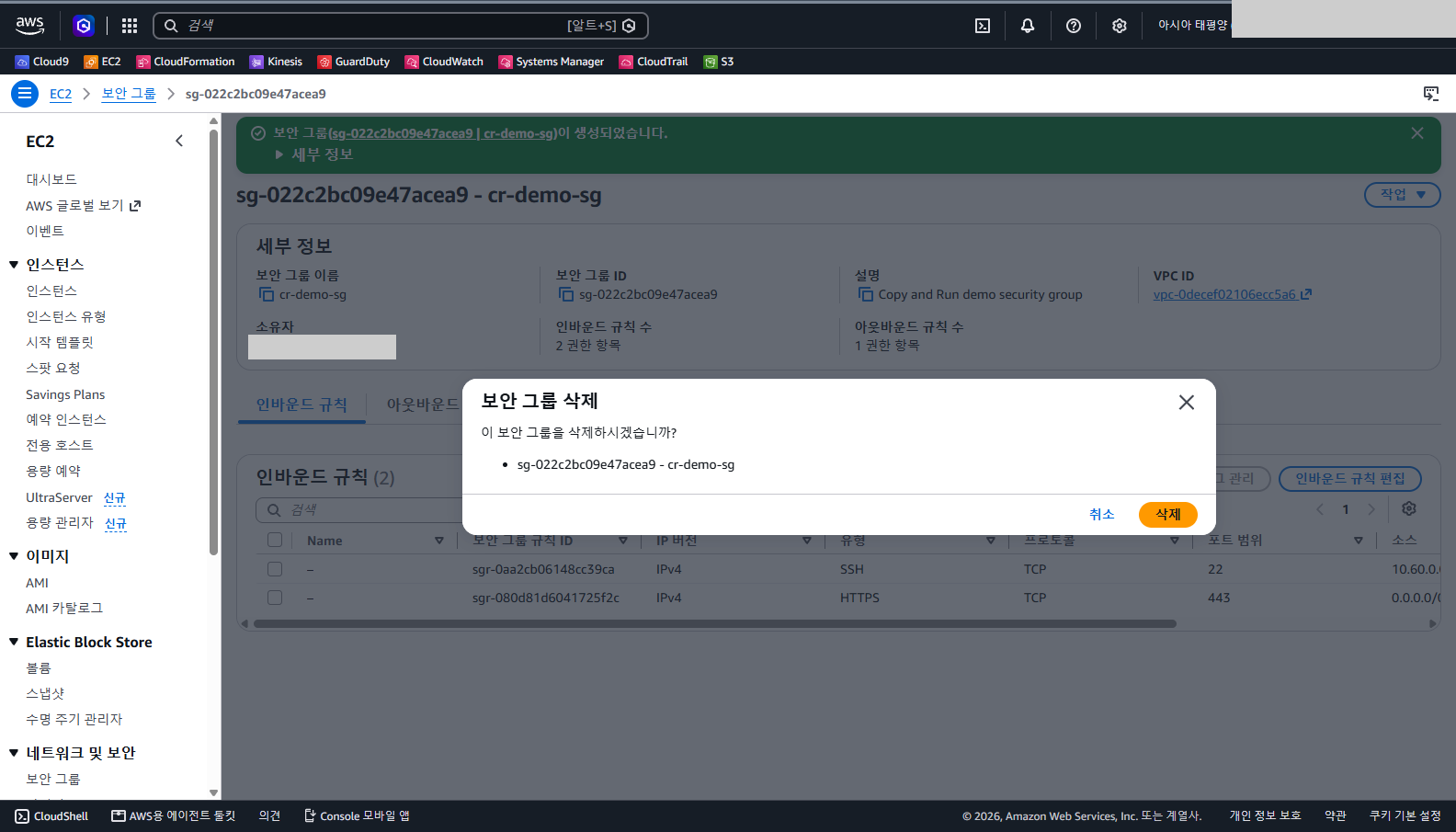
Task: Confirm deletion with the 삭제 button
Action: click(x=1167, y=515)
